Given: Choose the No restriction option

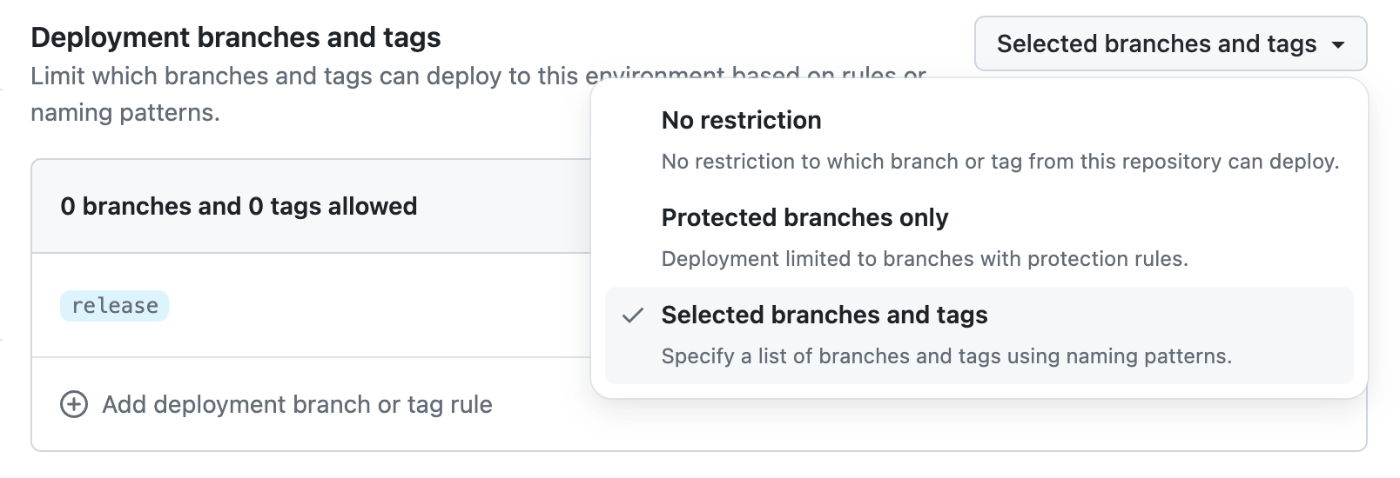Looking at the screenshot, I should click(979, 139).
